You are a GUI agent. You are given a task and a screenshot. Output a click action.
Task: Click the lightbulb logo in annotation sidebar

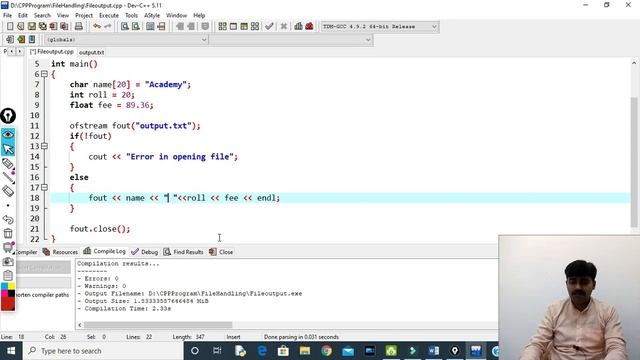click(x=8, y=116)
